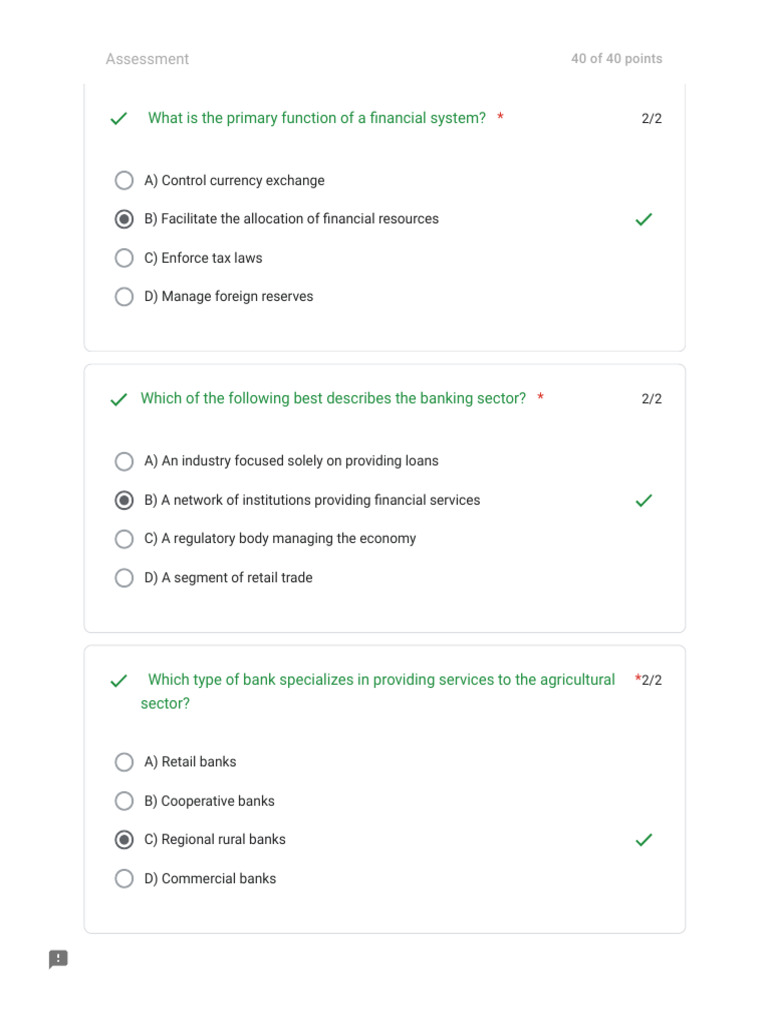
Task: Click the primary function question title text
Action: pyautogui.click(x=317, y=118)
